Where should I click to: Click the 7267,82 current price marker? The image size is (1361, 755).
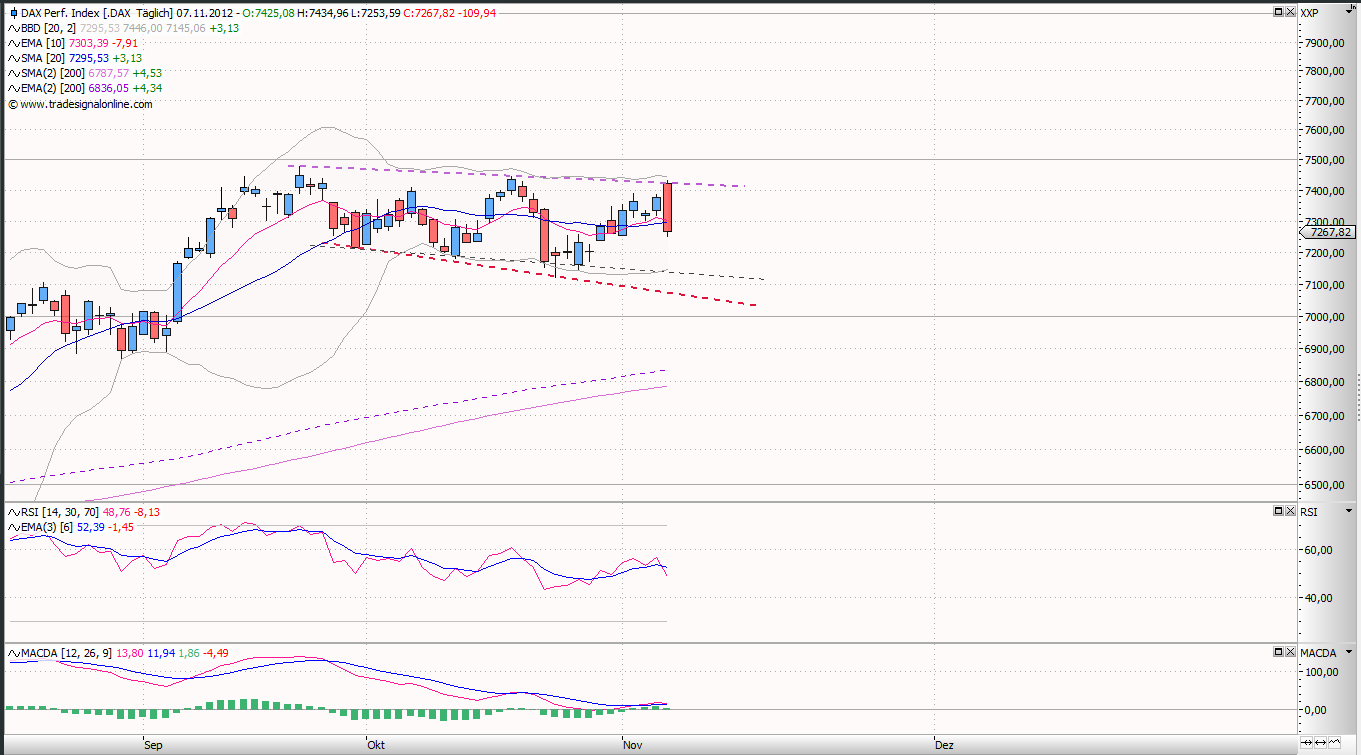[1328, 232]
